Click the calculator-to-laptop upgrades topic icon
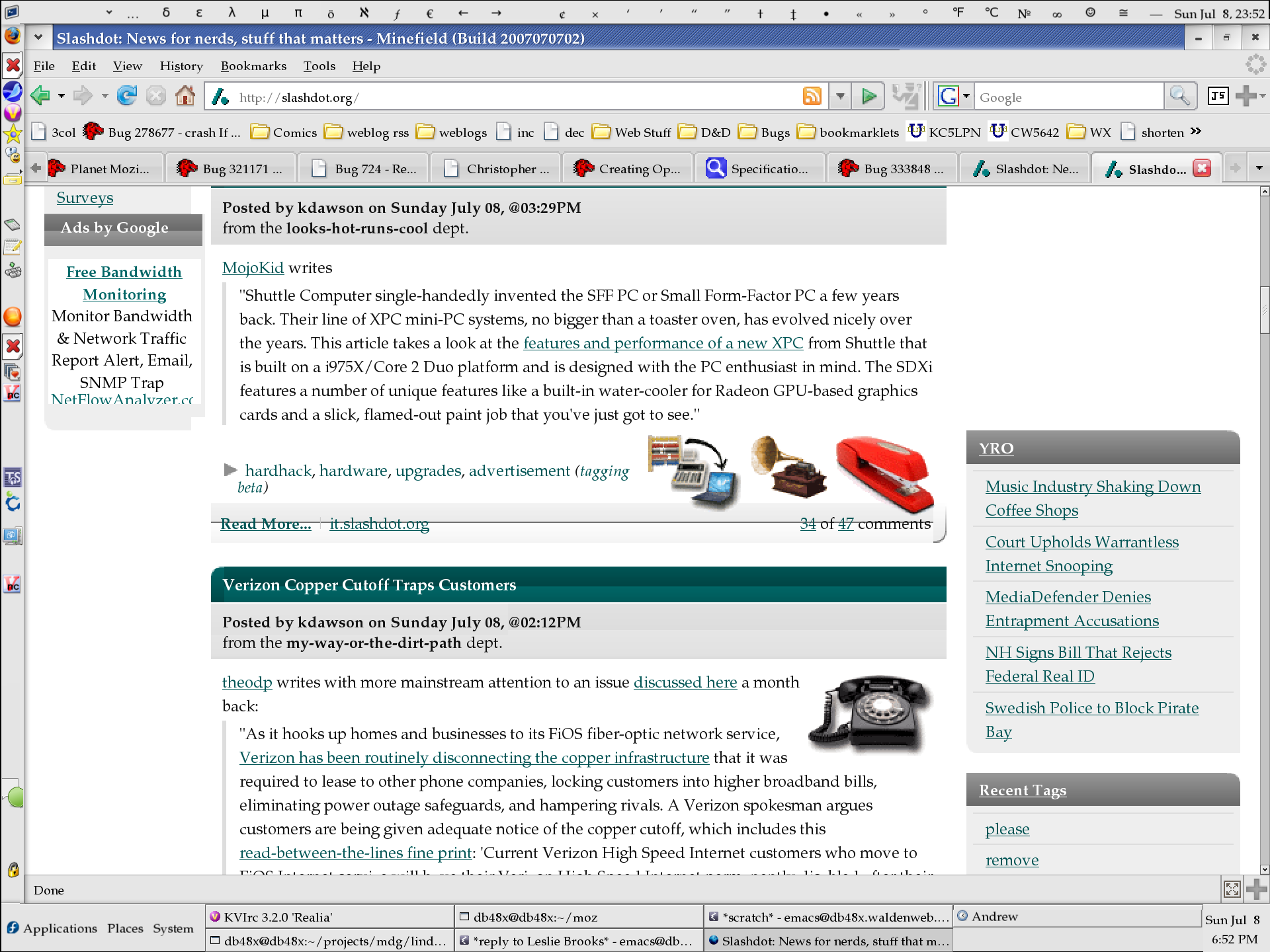Image resolution: width=1270 pixels, height=952 pixels. 693,472
